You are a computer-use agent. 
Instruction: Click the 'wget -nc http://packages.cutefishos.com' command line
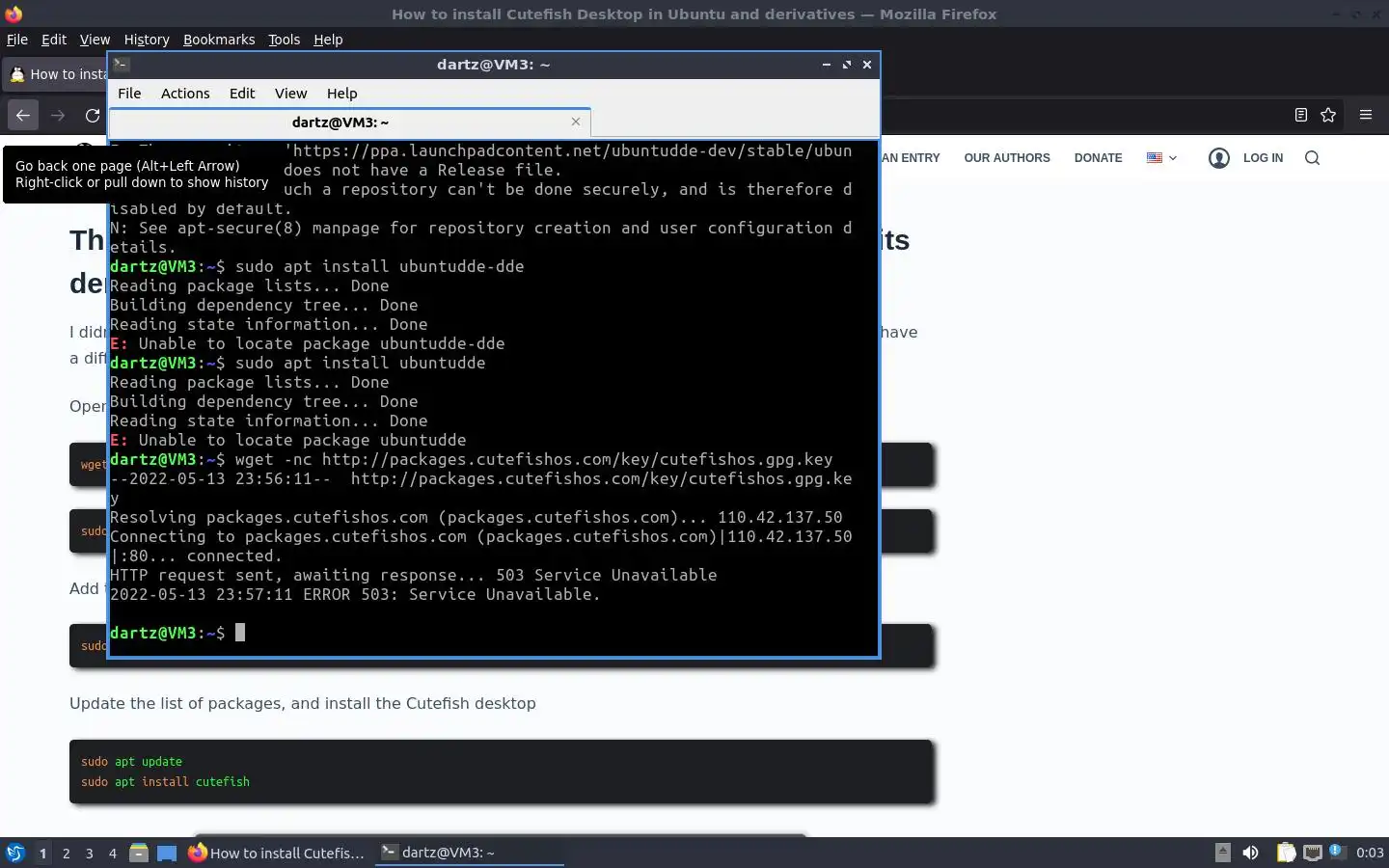click(x=471, y=459)
